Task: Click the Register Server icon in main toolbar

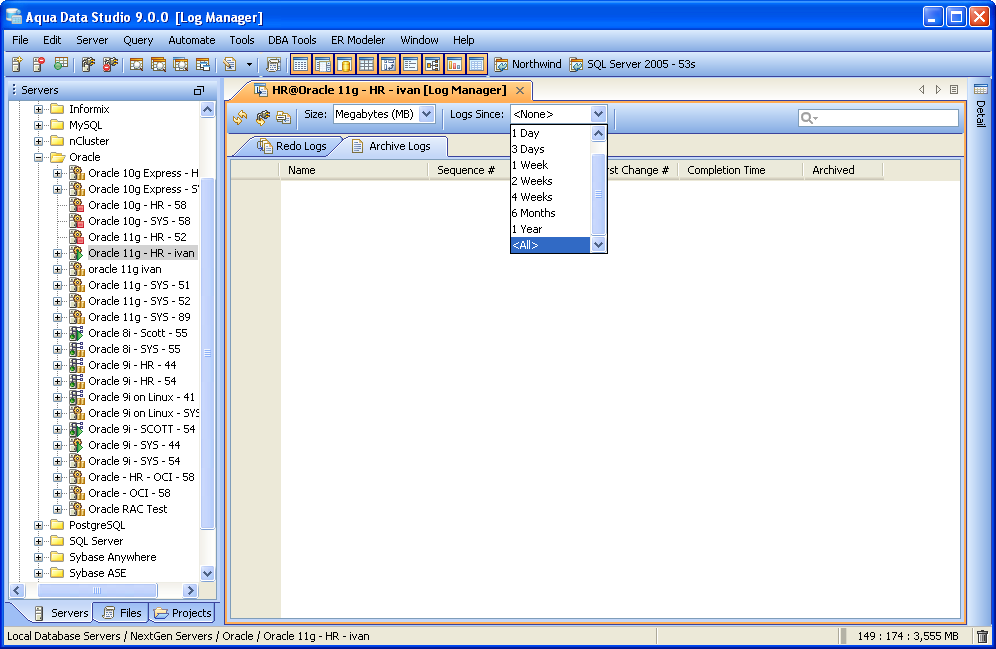Action: (17, 64)
